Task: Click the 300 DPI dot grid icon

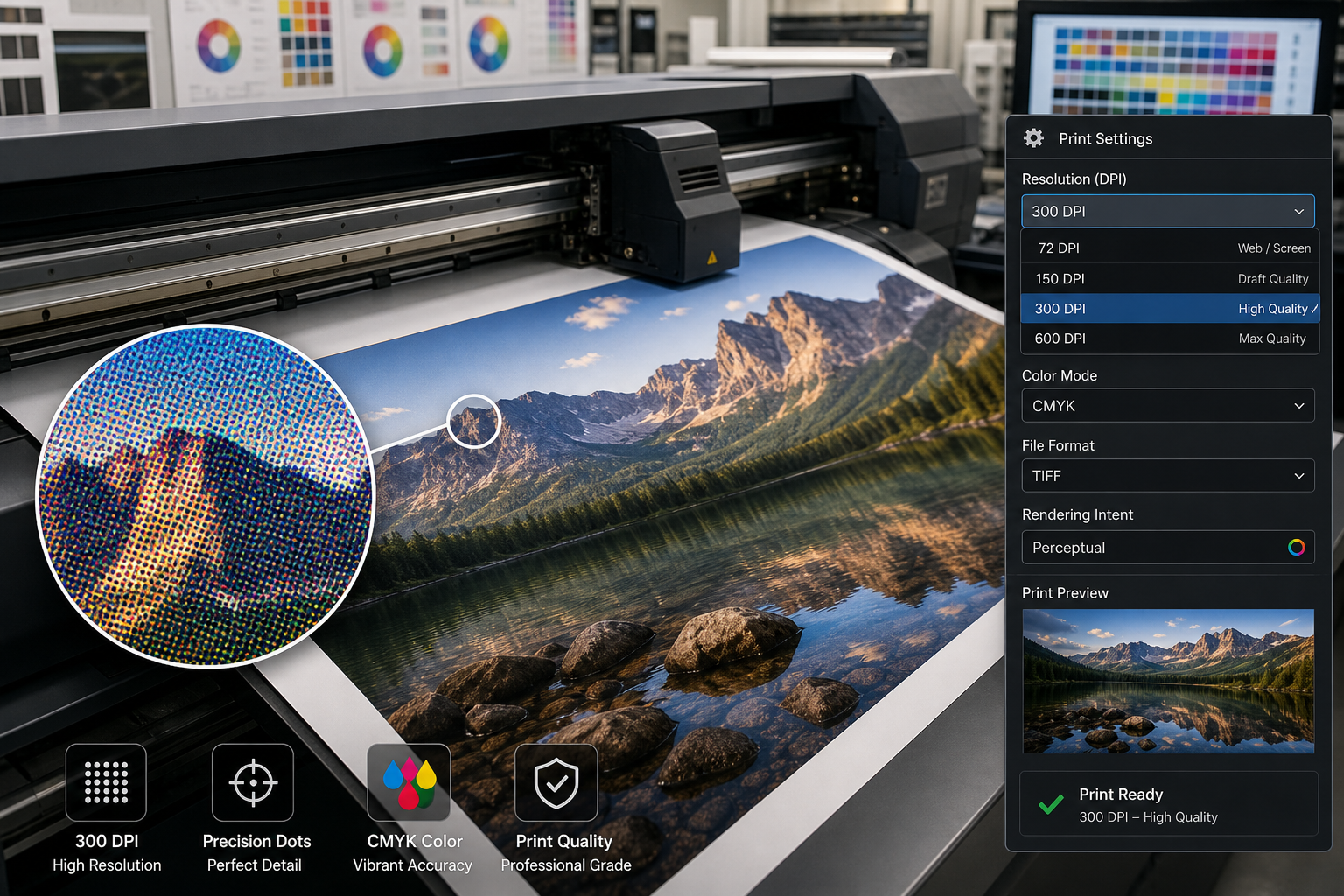Action: [106, 782]
